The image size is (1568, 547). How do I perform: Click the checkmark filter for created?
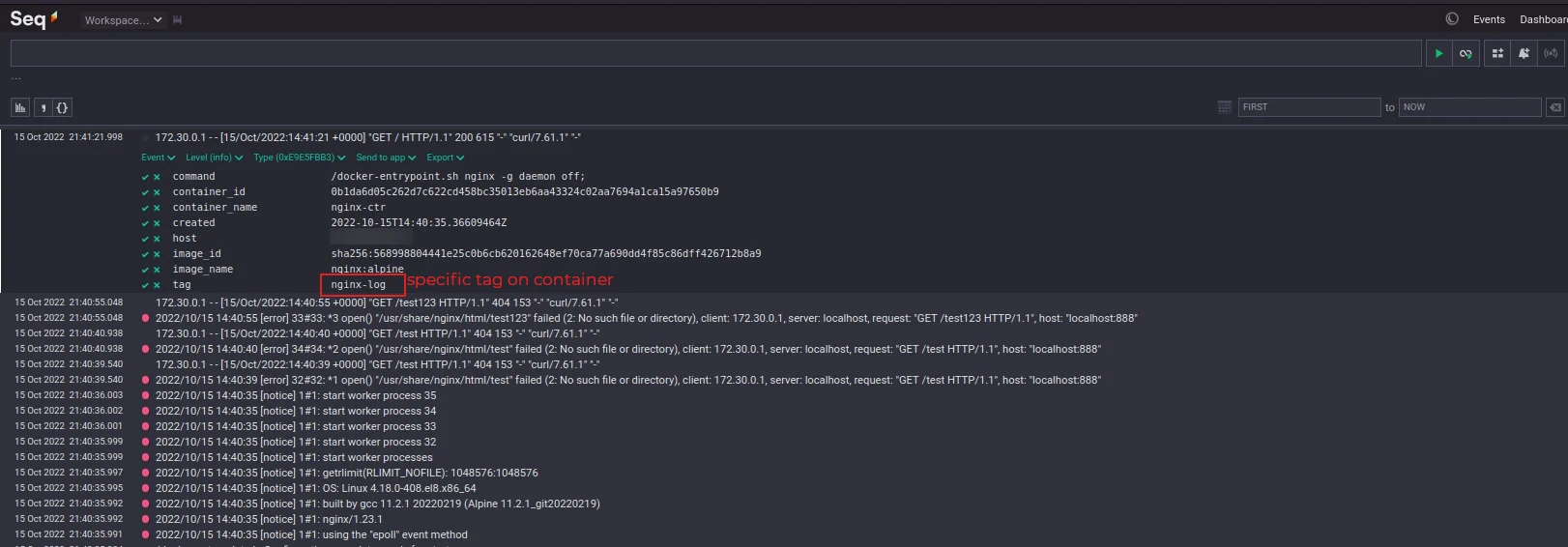click(x=145, y=223)
